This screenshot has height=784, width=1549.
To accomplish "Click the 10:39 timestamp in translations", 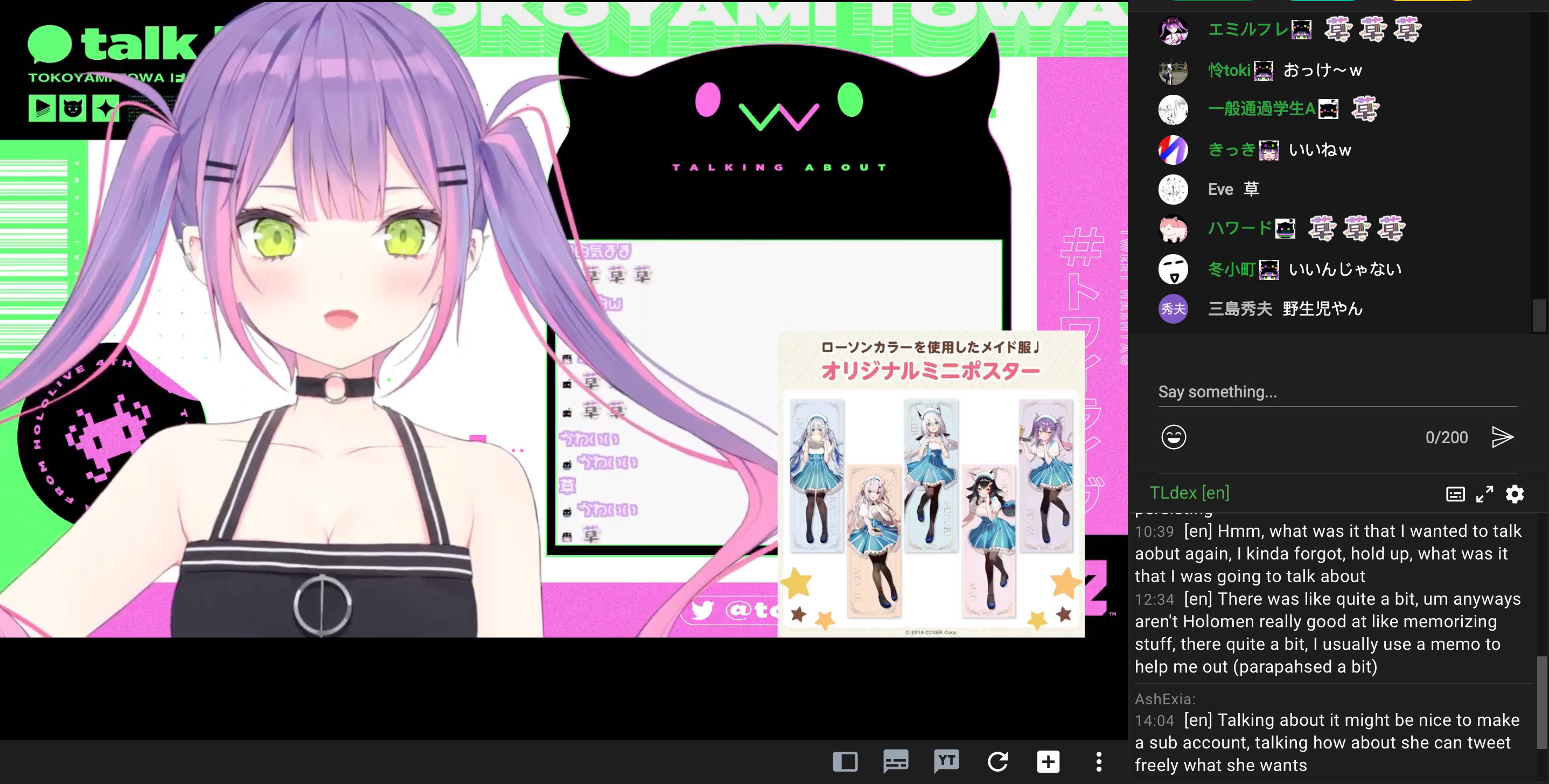I will [1154, 532].
